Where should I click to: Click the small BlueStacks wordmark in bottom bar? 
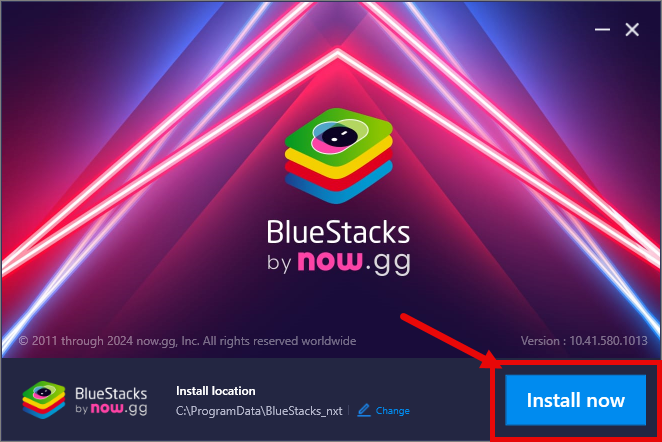pos(111,394)
